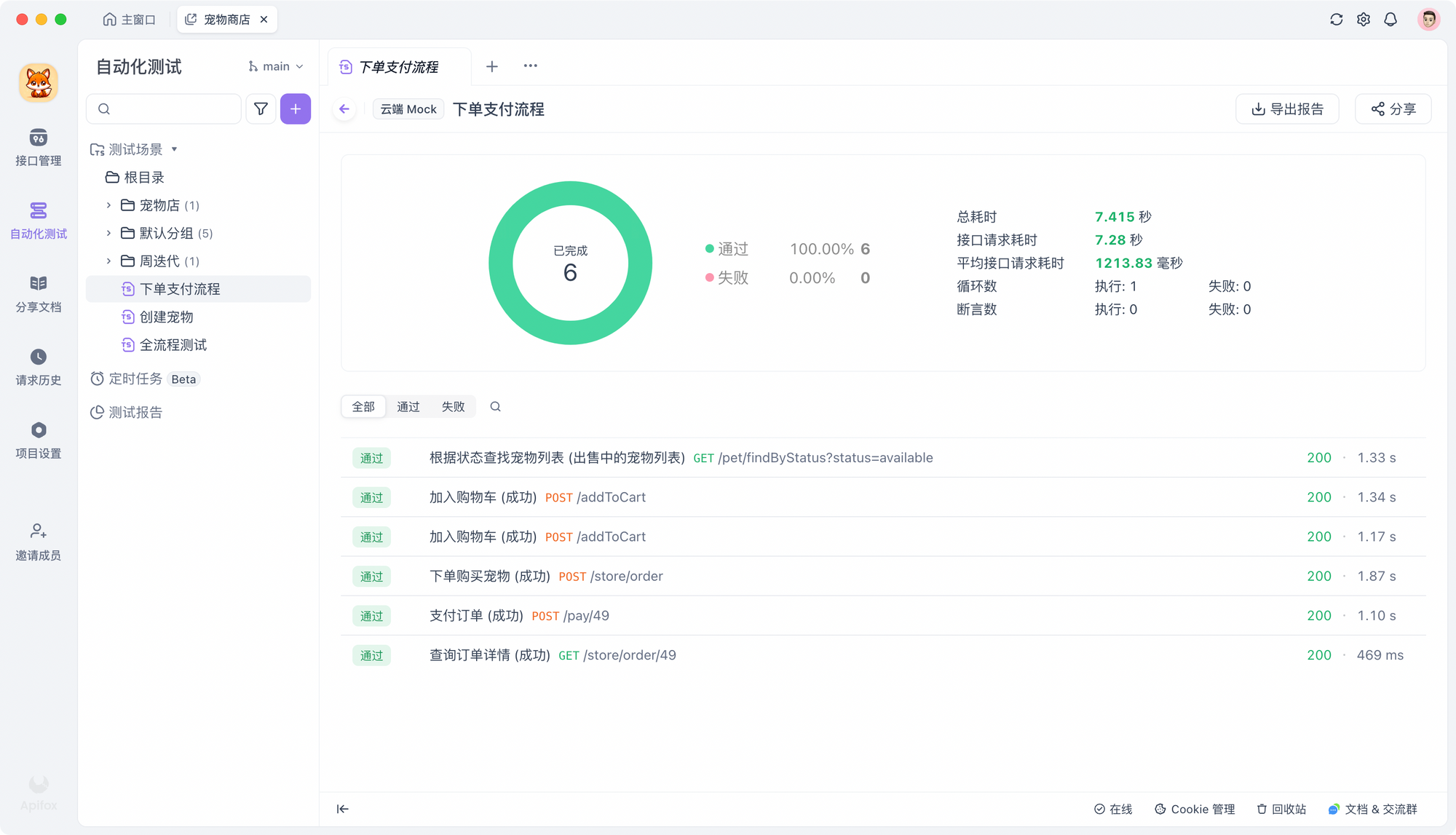Collapse sidebar with bottom arrow icon
Image resolution: width=1456 pixels, height=835 pixels.
coord(342,809)
